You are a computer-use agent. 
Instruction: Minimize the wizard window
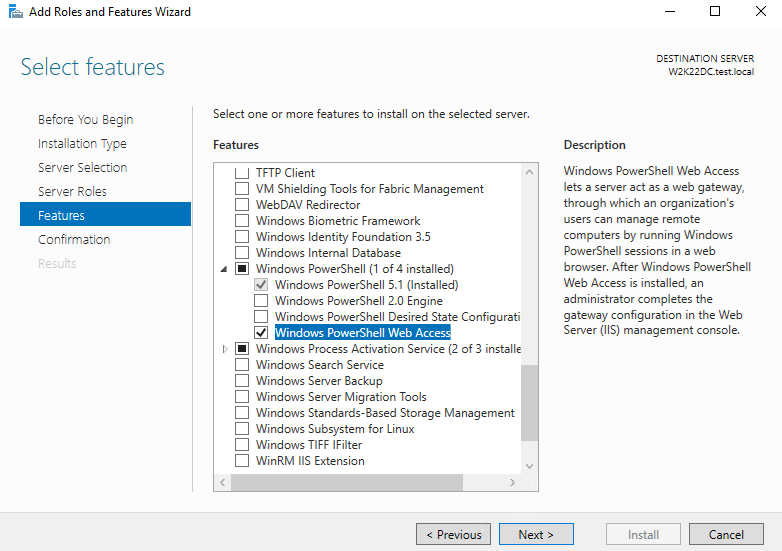click(670, 11)
